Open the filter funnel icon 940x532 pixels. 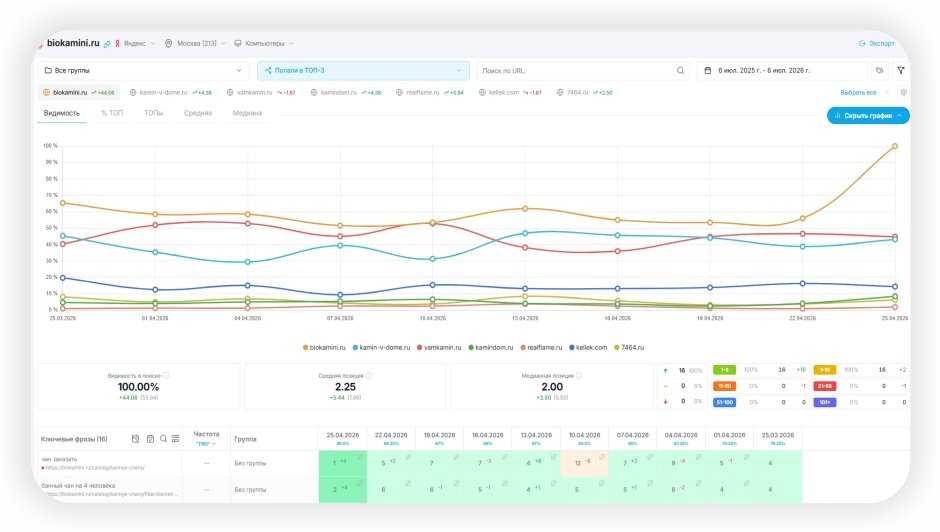tap(900, 71)
